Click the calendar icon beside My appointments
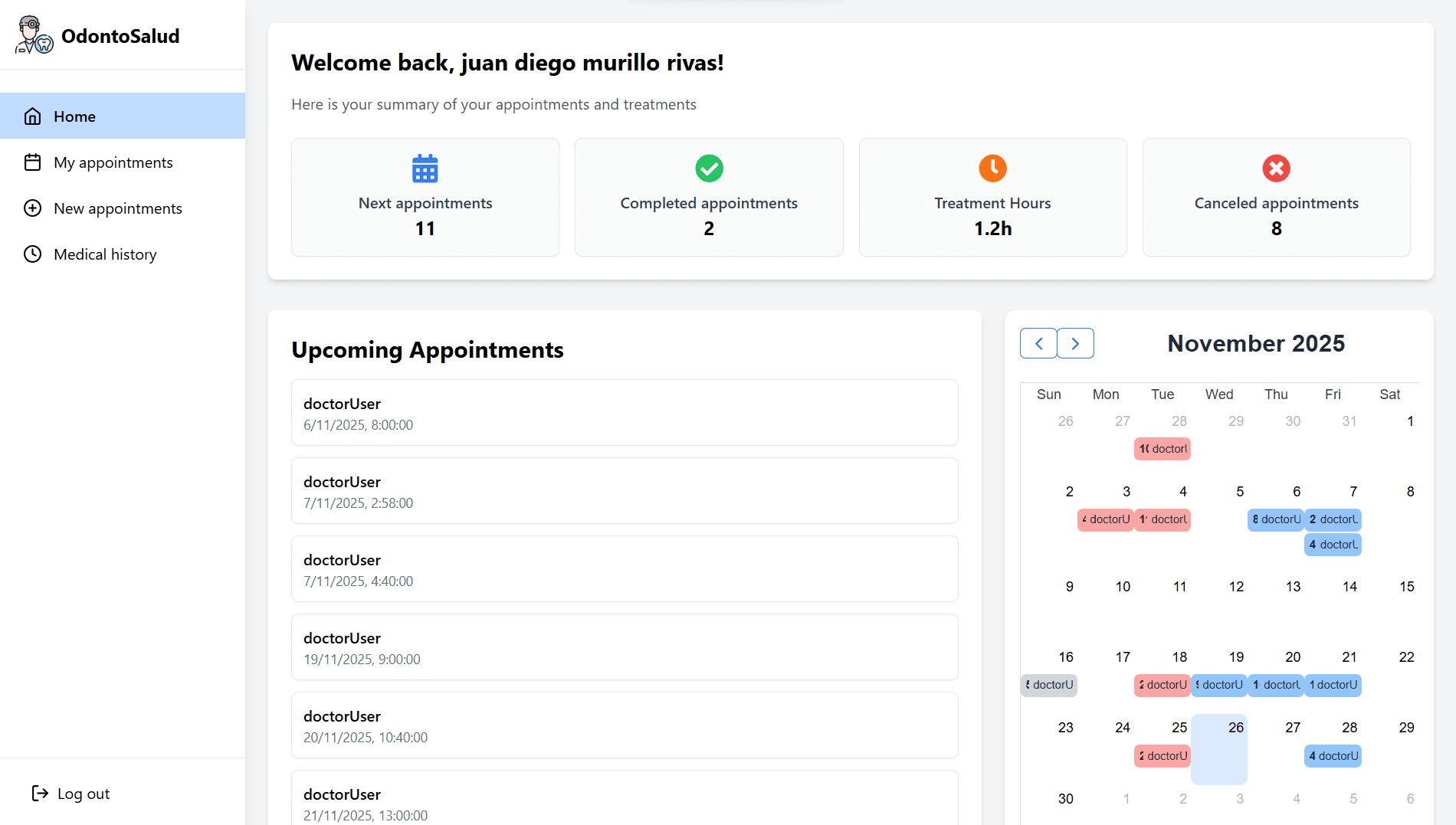This screenshot has width=1456, height=825. click(32, 162)
